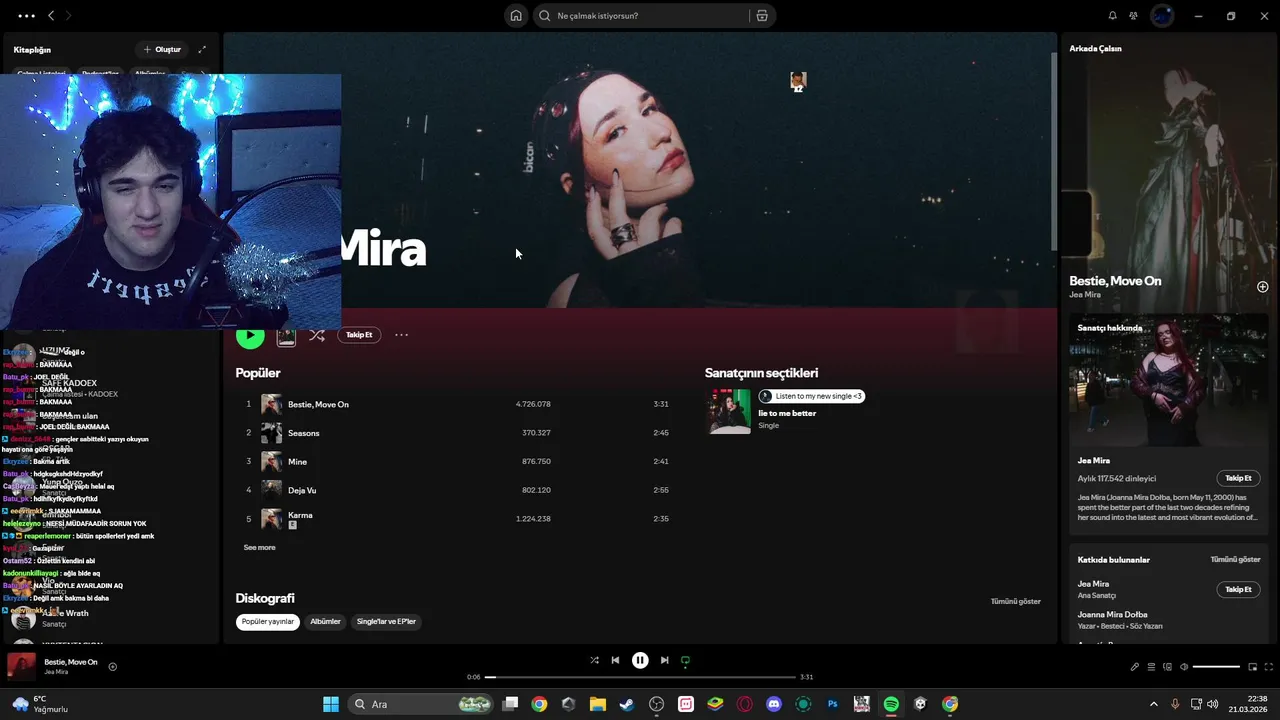Open Discord from the taskbar
This screenshot has height=720, width=1280.
pyautogui.click(x=773, y=704)
